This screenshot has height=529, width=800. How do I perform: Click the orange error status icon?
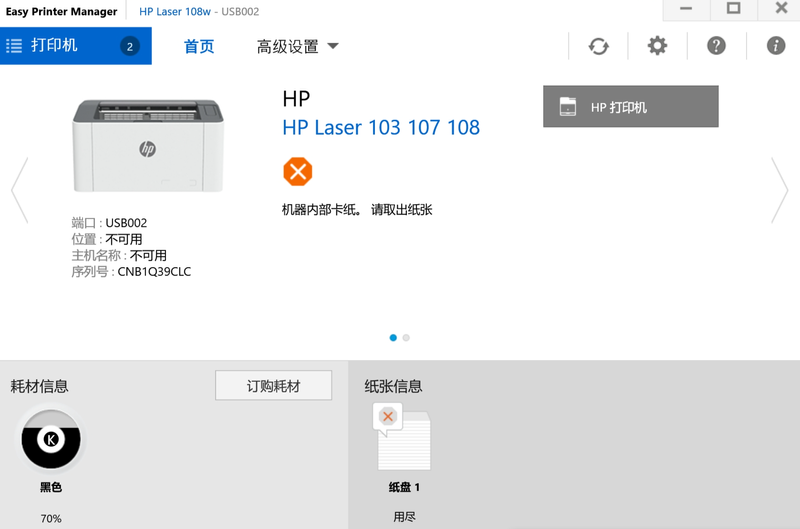pyautogui.click(x=297, y=171)
